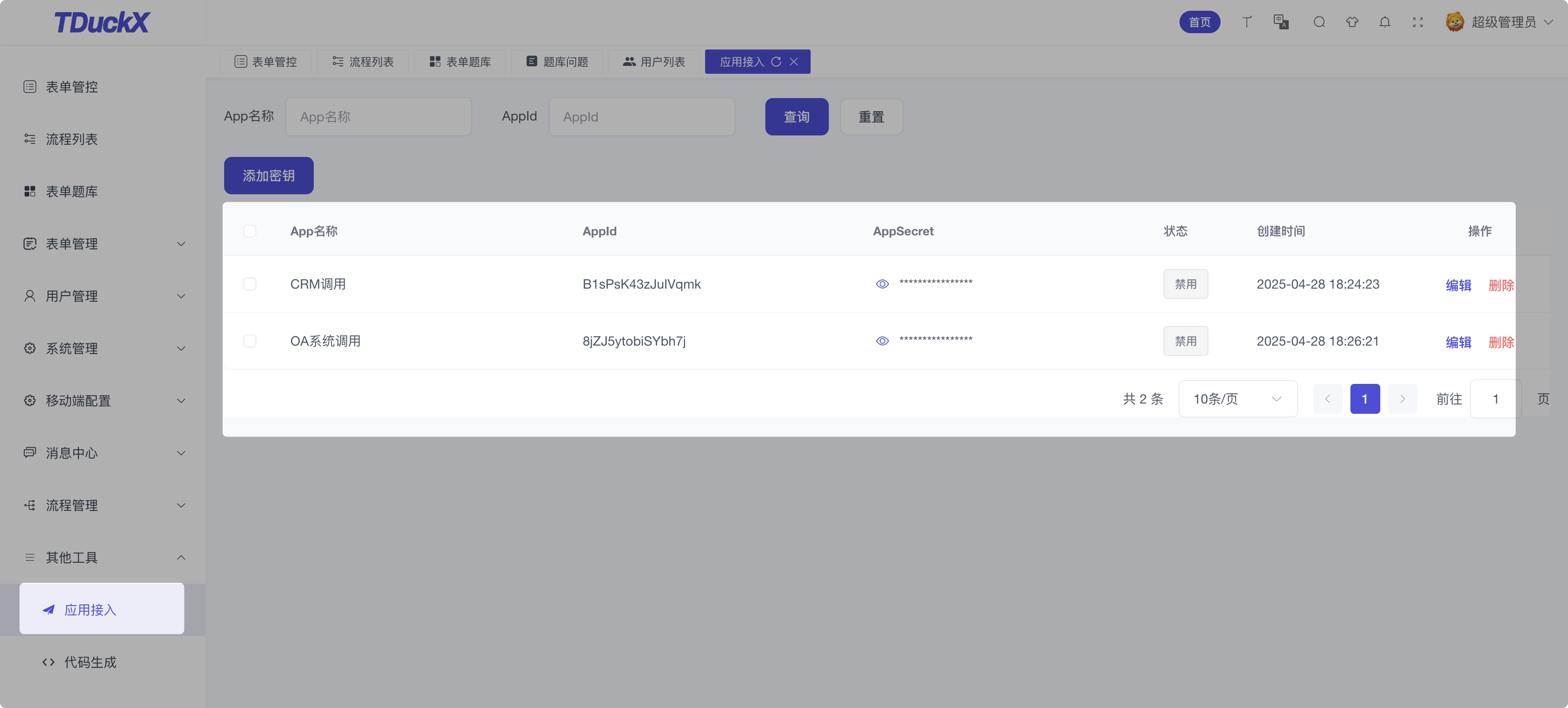Image resolution: width=1568 pixels, height=708 pixels.
Task: Open the theme shirt icon
Action: 1352,22
